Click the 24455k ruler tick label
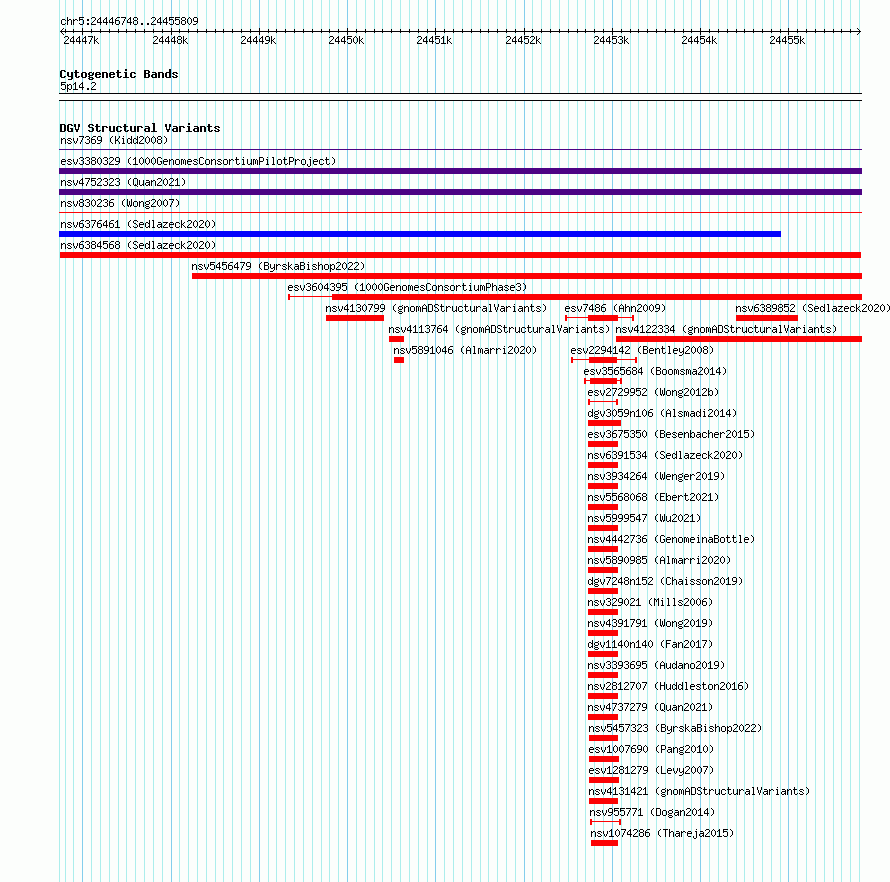The height and width of the screenshot is (882, 890). pyautogui.click(x=787, y=40)
